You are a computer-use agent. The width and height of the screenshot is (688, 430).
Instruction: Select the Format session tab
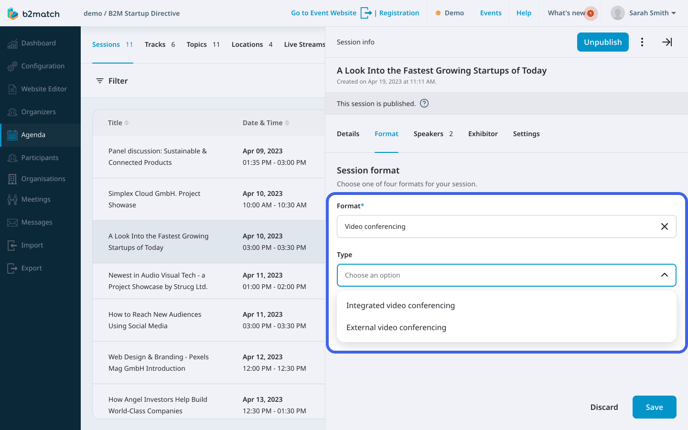click(x=386, y=134)
